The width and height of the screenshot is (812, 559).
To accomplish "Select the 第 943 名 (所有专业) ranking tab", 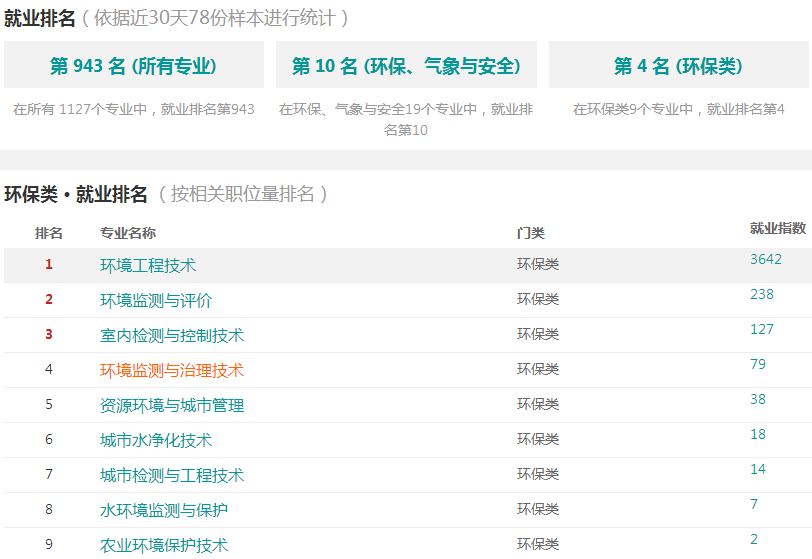I will 134,65.
